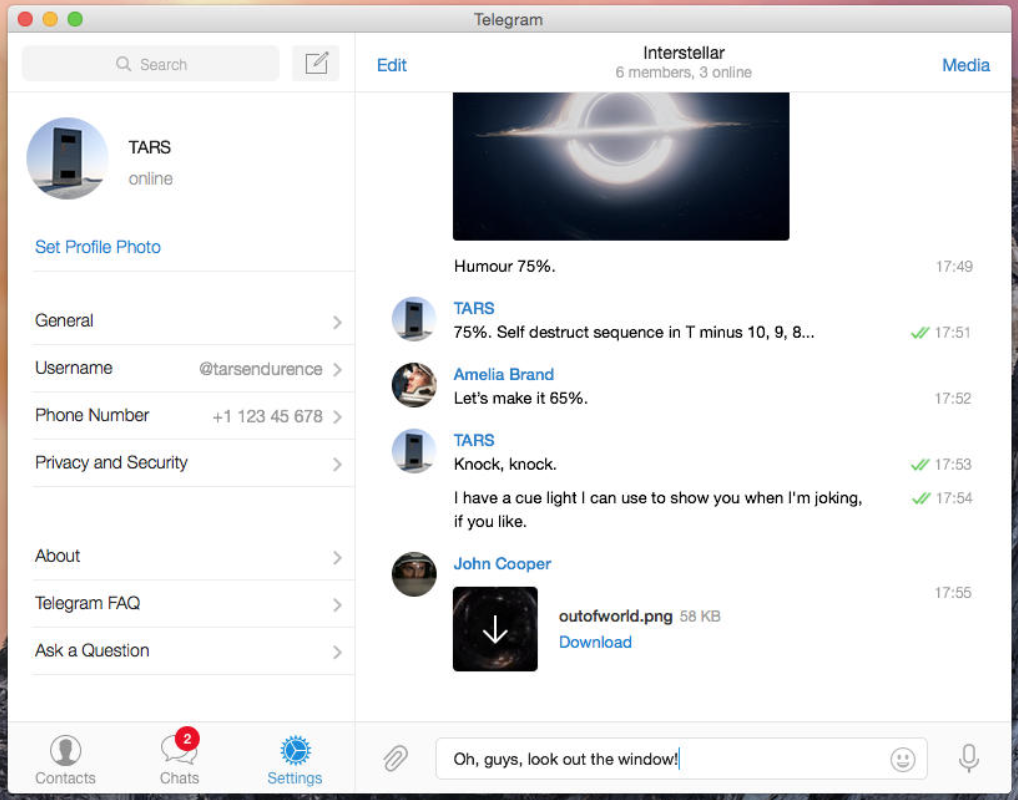Open the Media button for Interstellar chat
1018x800 pixels.
point(965,65)
